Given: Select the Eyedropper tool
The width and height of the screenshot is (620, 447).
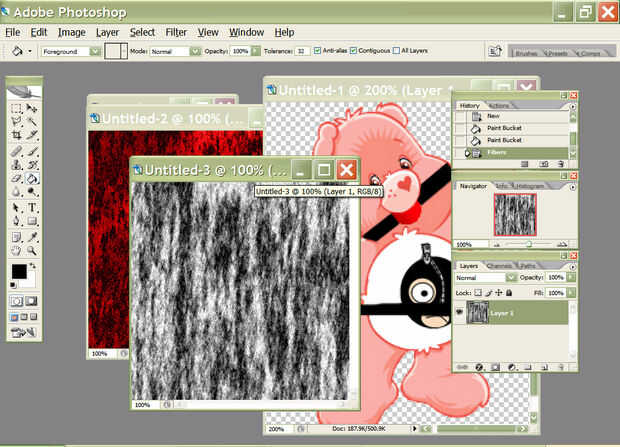Looking at the screenshot, I should [32, 237].
